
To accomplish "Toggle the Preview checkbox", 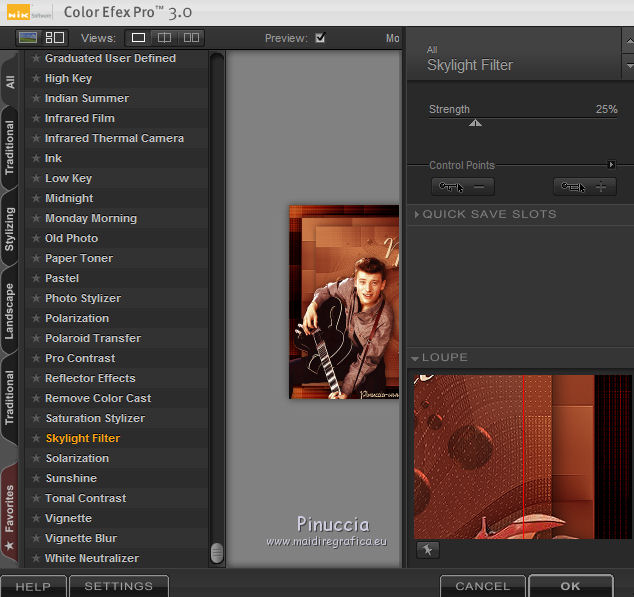I will pos(320,38).
